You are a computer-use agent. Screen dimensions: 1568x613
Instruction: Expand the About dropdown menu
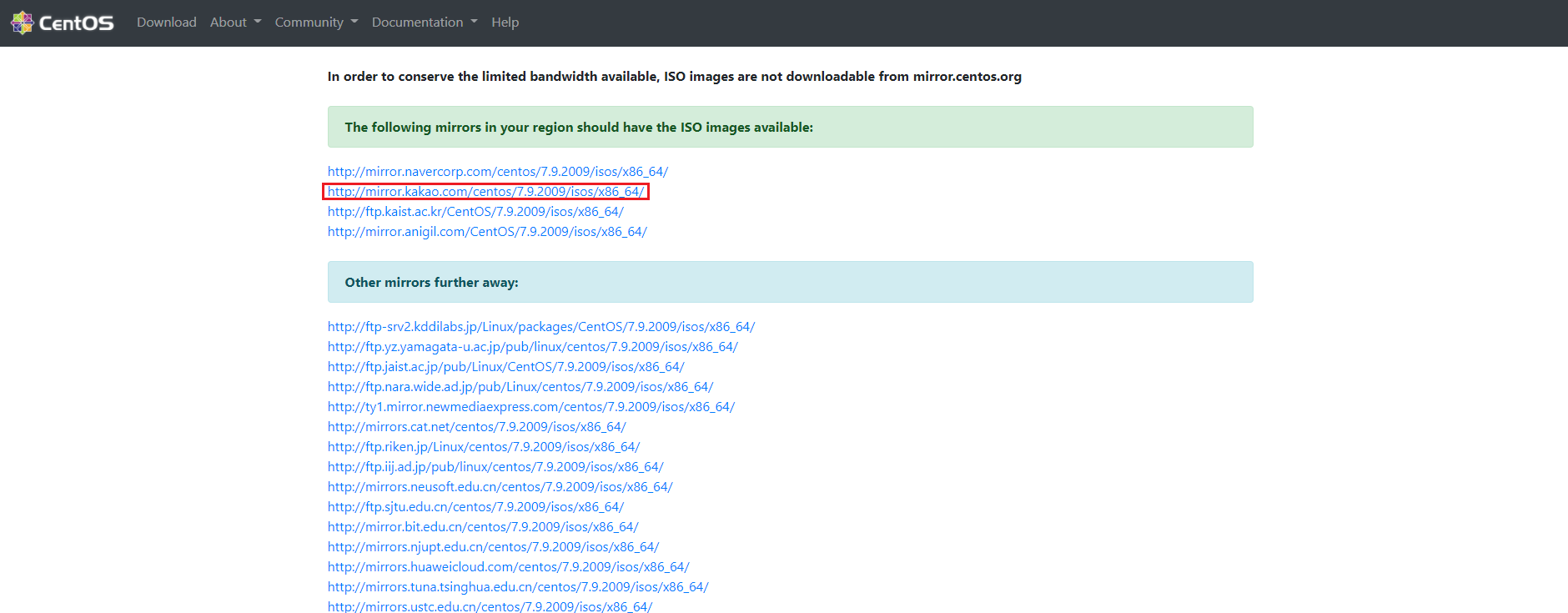(236, 23)
